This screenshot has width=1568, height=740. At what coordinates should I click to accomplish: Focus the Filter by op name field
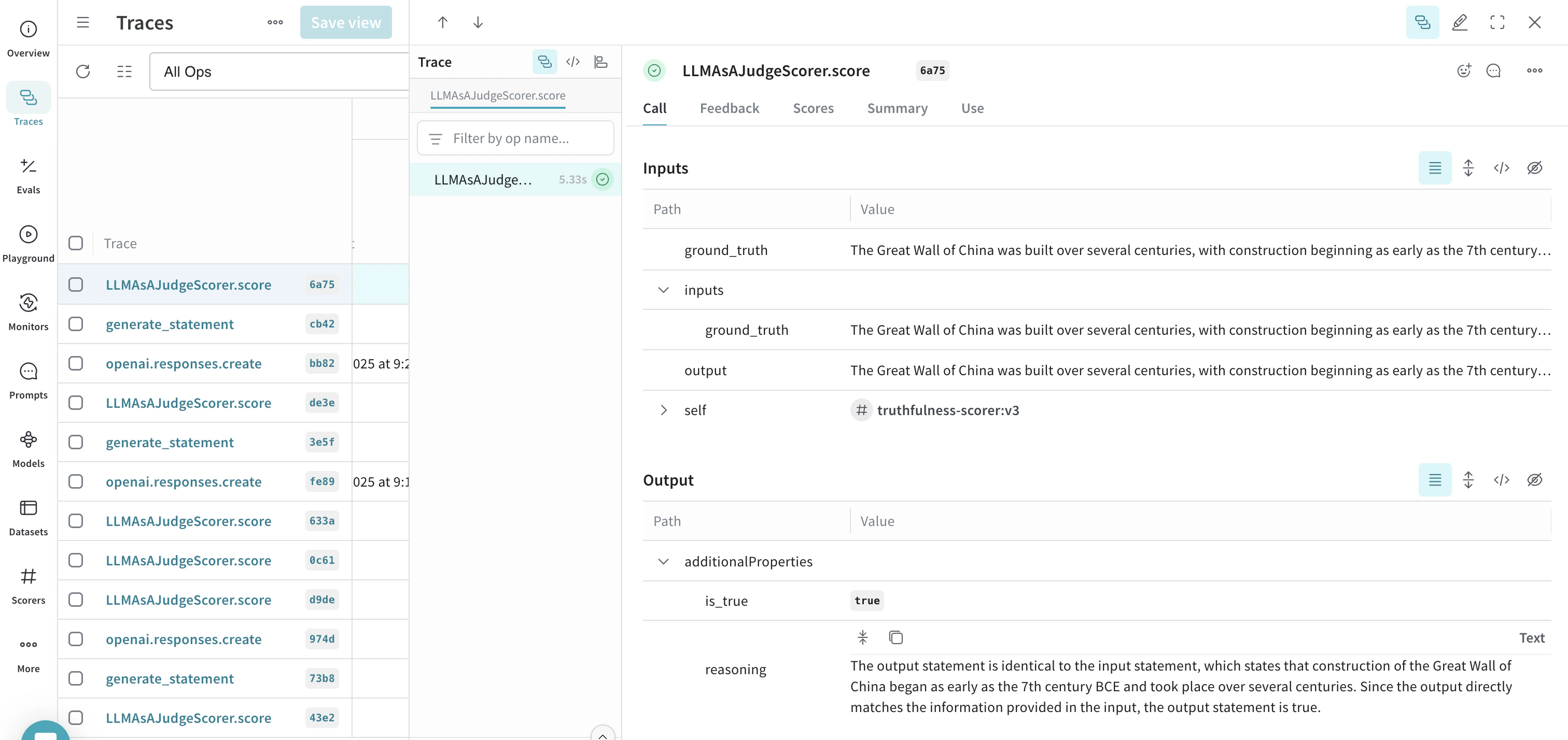[x=515, y=138]
